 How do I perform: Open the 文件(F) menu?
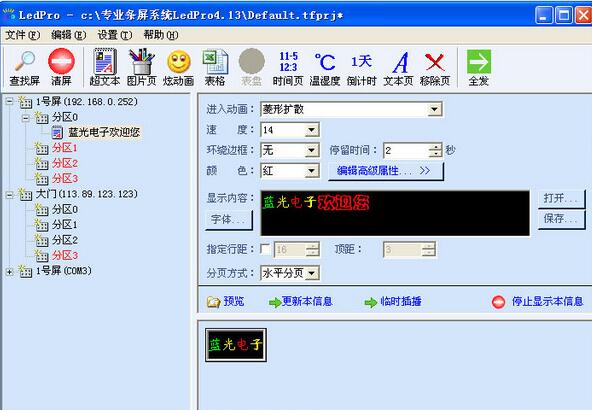click(23, 35)
